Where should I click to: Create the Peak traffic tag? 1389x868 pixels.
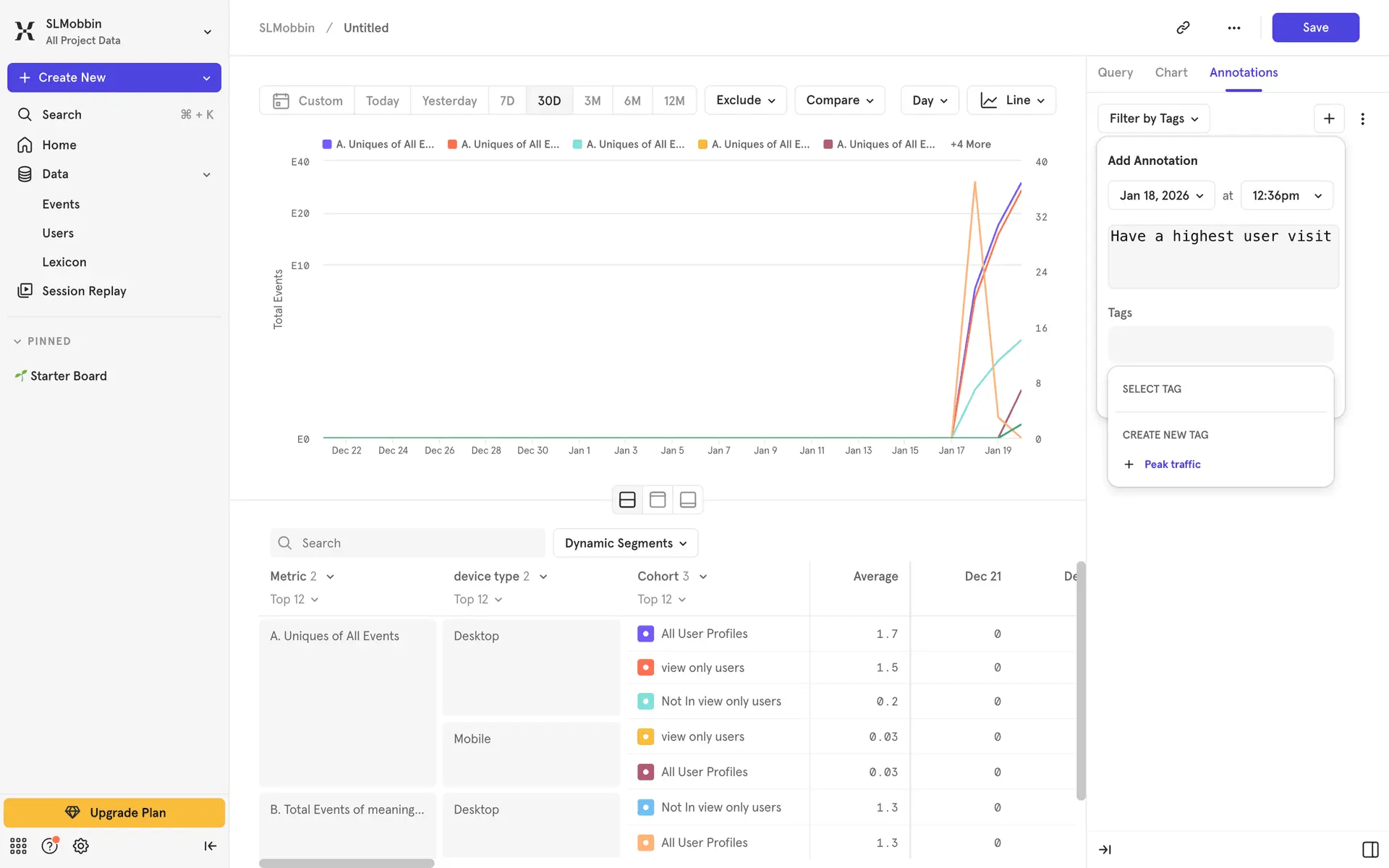click(x=1172, y=464)
